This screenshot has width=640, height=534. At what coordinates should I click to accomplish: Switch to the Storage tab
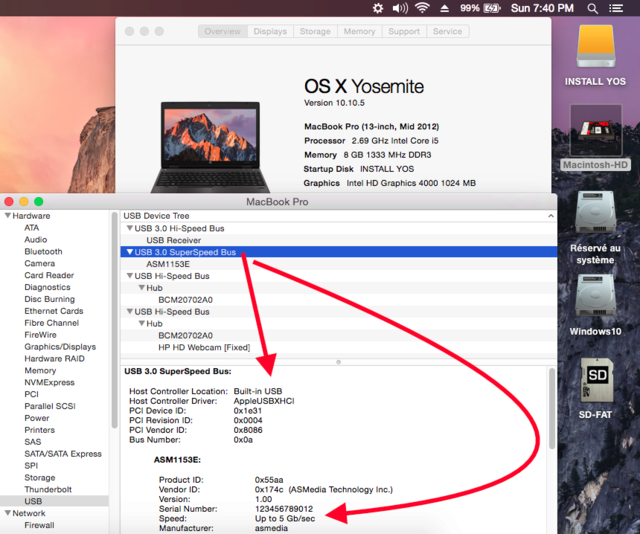tap(315, 31)
